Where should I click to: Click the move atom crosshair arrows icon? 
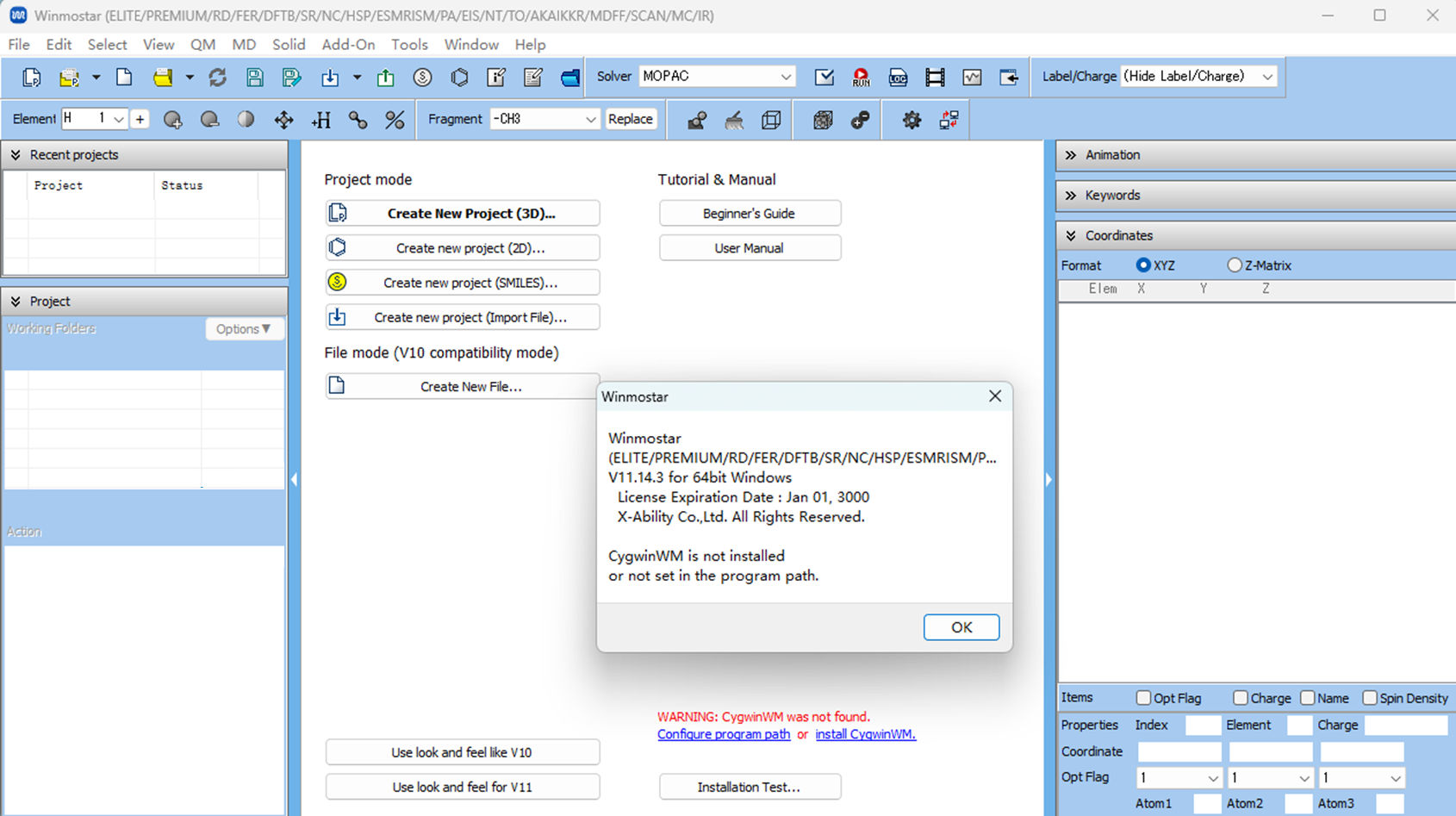[283, 120]
